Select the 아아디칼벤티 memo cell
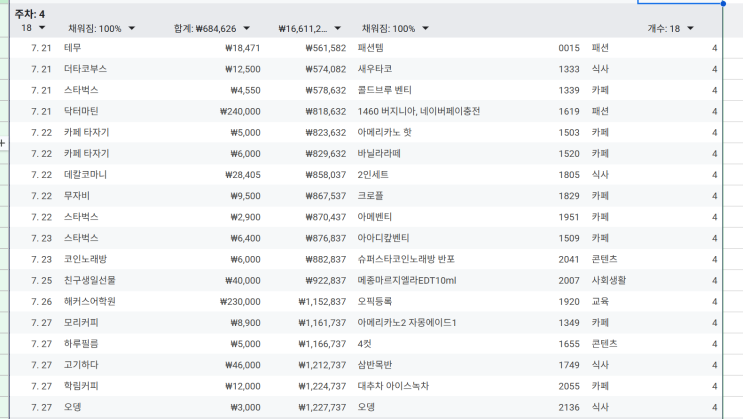Screen dimensions: 743x419 [x=383, y=238]
